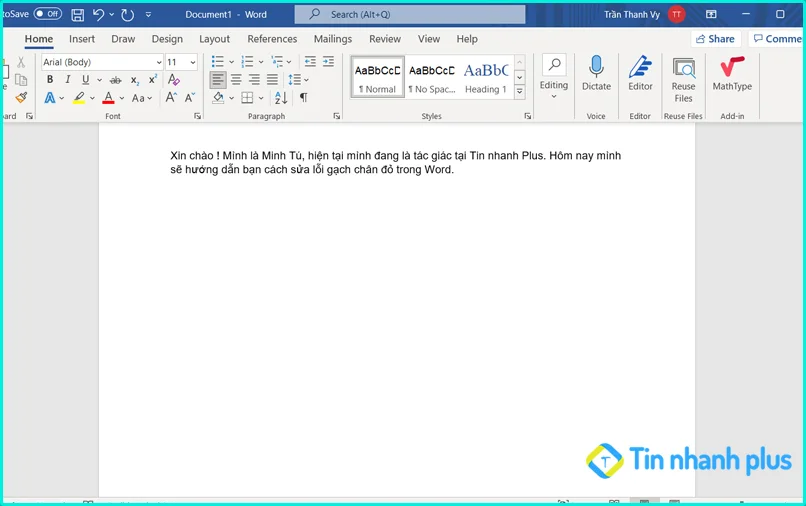Image resolution: width=806 pixels, height=506 pixels.
Task: Open the References tab
Action: [272, 39]
